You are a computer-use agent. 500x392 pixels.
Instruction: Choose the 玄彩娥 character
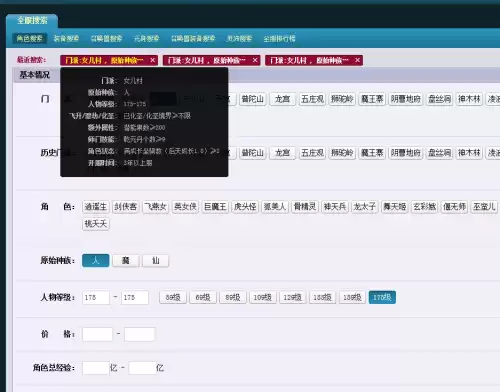(425, 207)
